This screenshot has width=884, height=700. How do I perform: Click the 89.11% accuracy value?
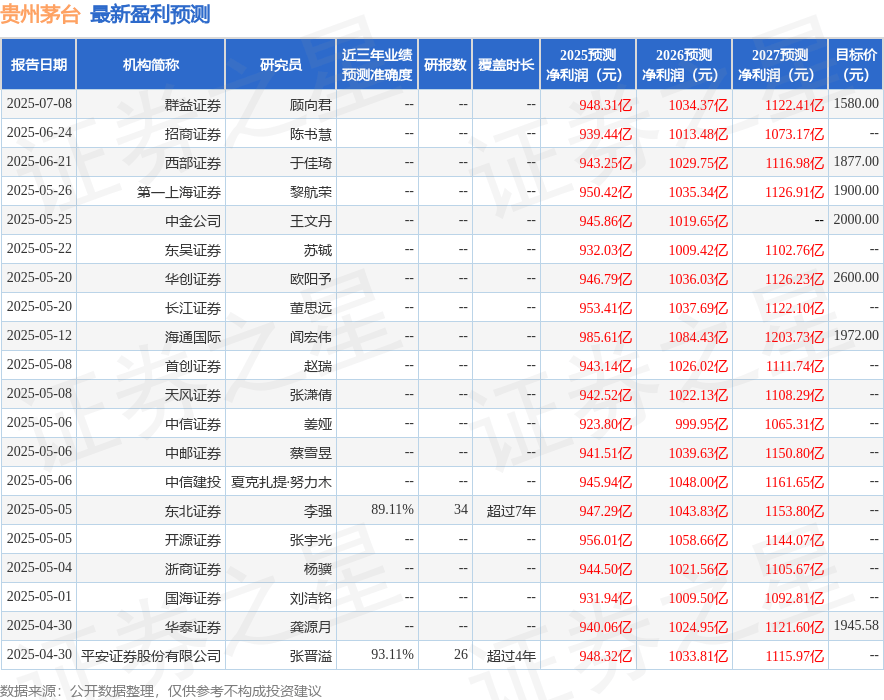(x=390, y=511)
